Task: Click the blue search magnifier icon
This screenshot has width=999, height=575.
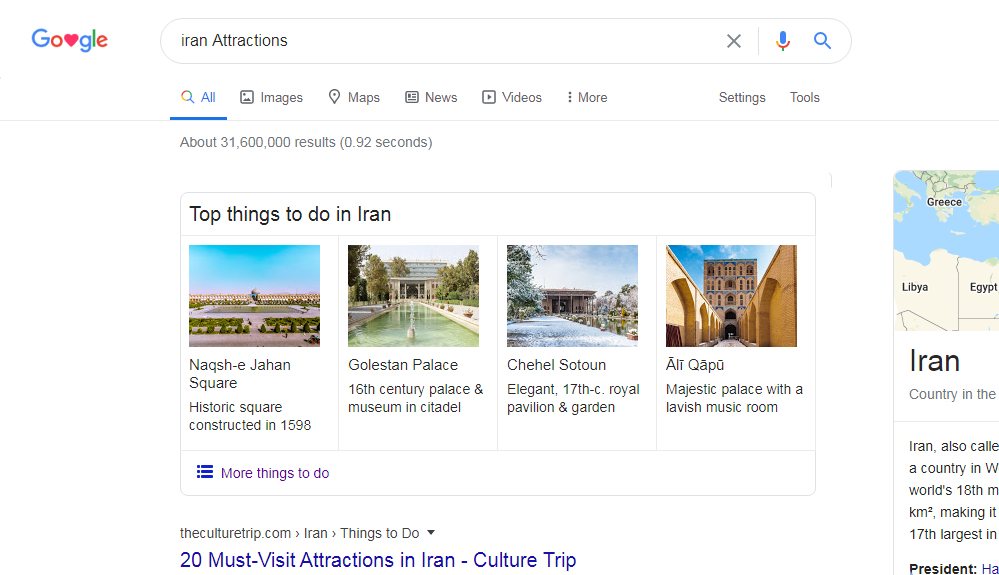Action: click(x=822, y=41)
